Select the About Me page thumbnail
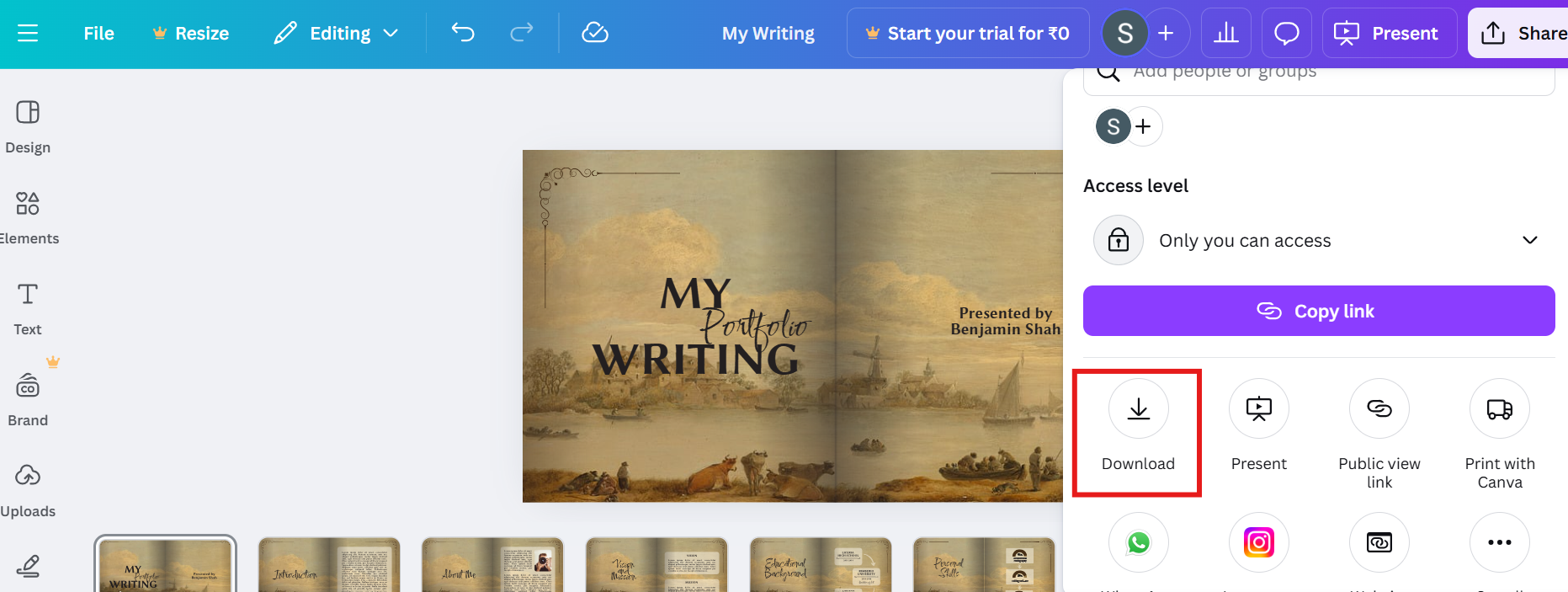The width and height of the screenshot is (1568, 592). pos(492,564)
